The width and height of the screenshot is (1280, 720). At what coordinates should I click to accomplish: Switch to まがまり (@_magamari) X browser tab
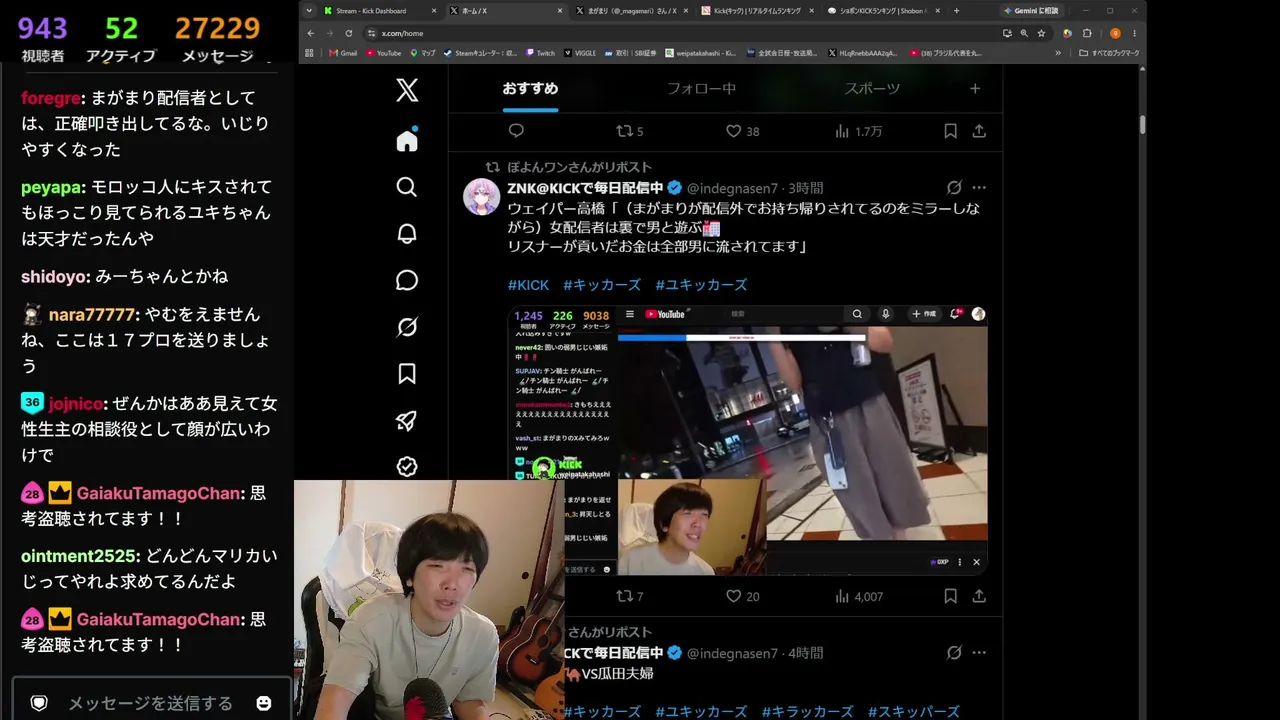click(x=632, y=11)
